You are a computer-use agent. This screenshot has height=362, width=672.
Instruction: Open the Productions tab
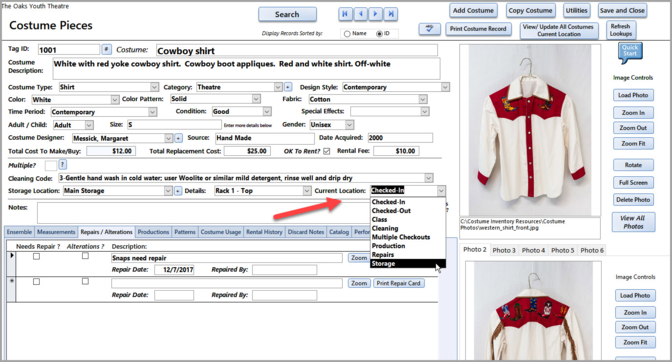pos(153,232)
